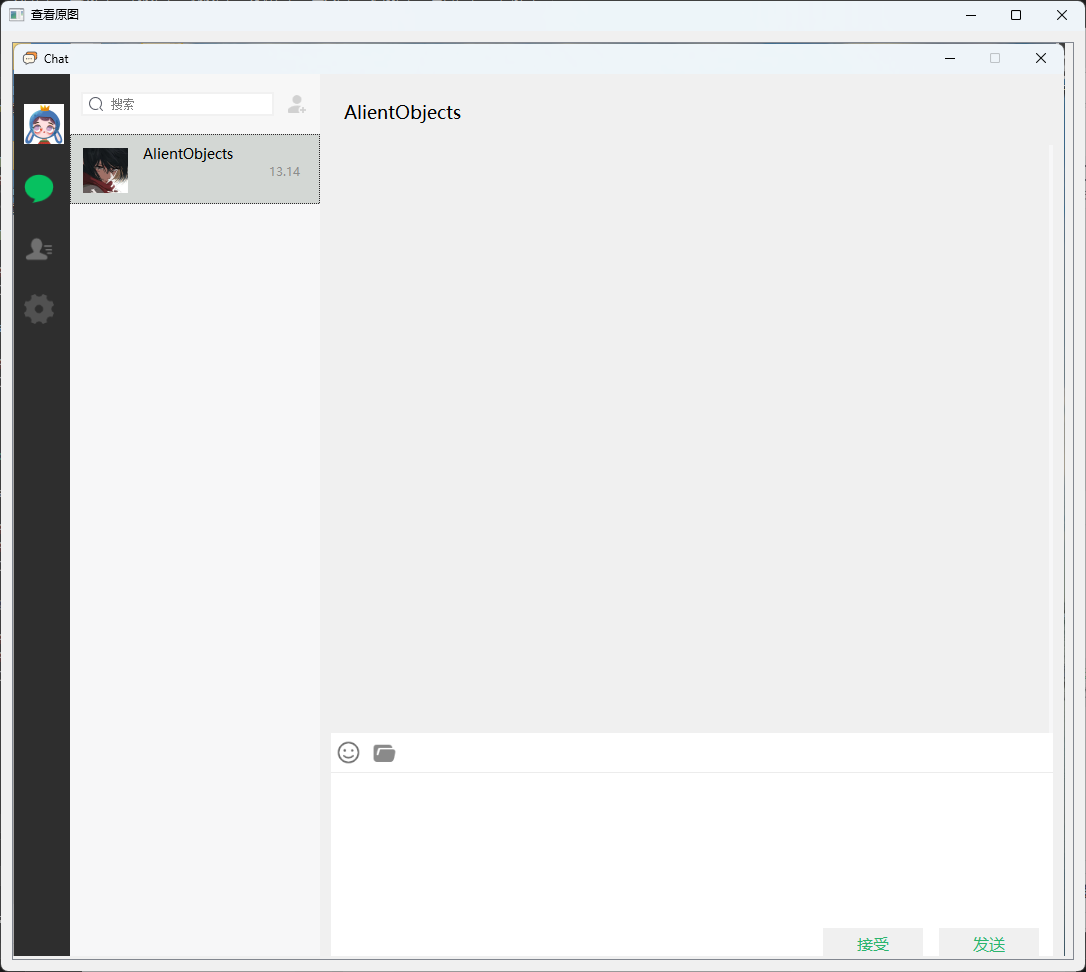Screen dimensions: 1086x972
Task: Focus the 搜索 search field
Action: tap(177, 104)
